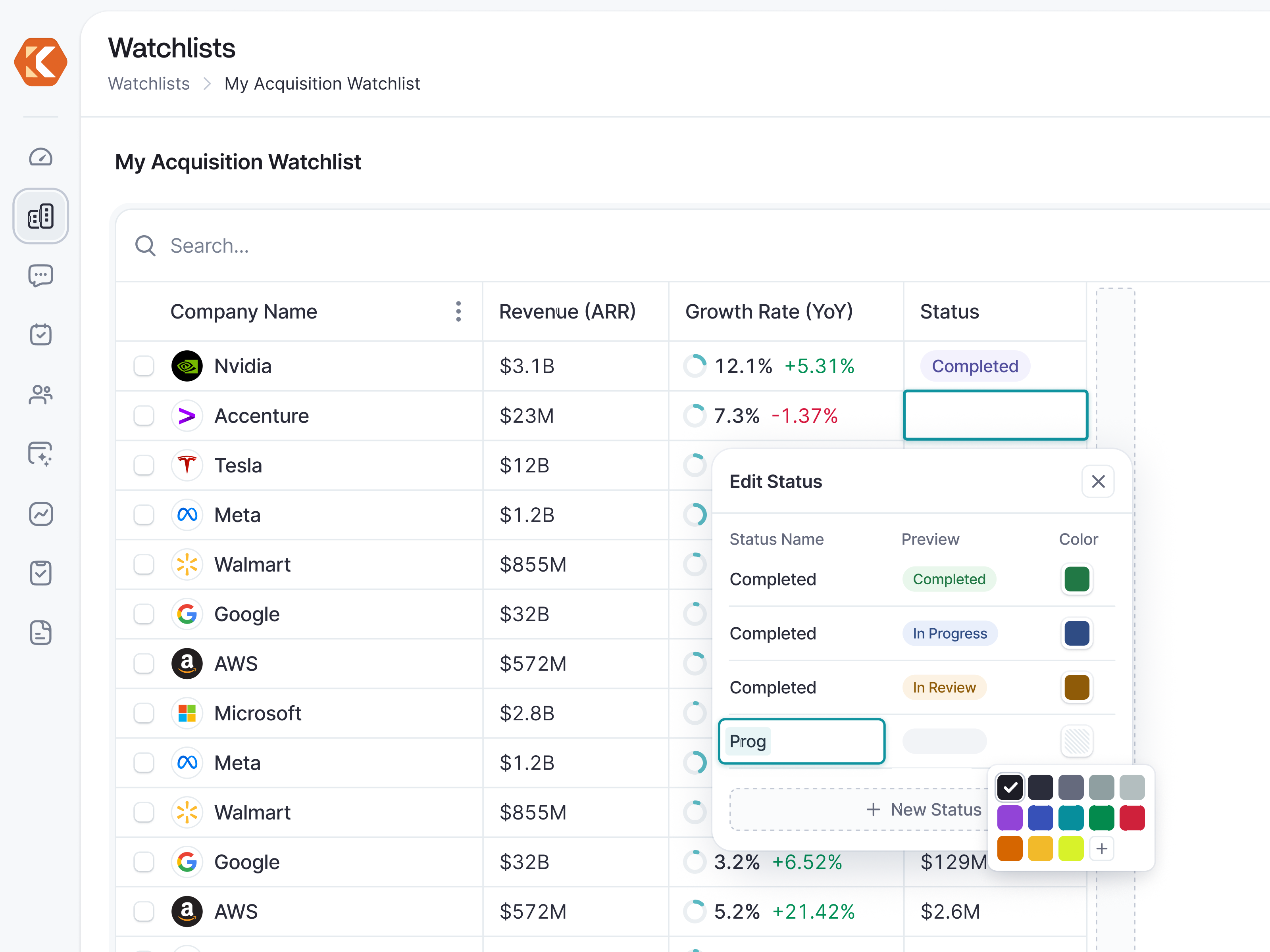Screen dimensions: 1270x952
Task: Pick the dark navy color swatch
Action: point(1040,787)
